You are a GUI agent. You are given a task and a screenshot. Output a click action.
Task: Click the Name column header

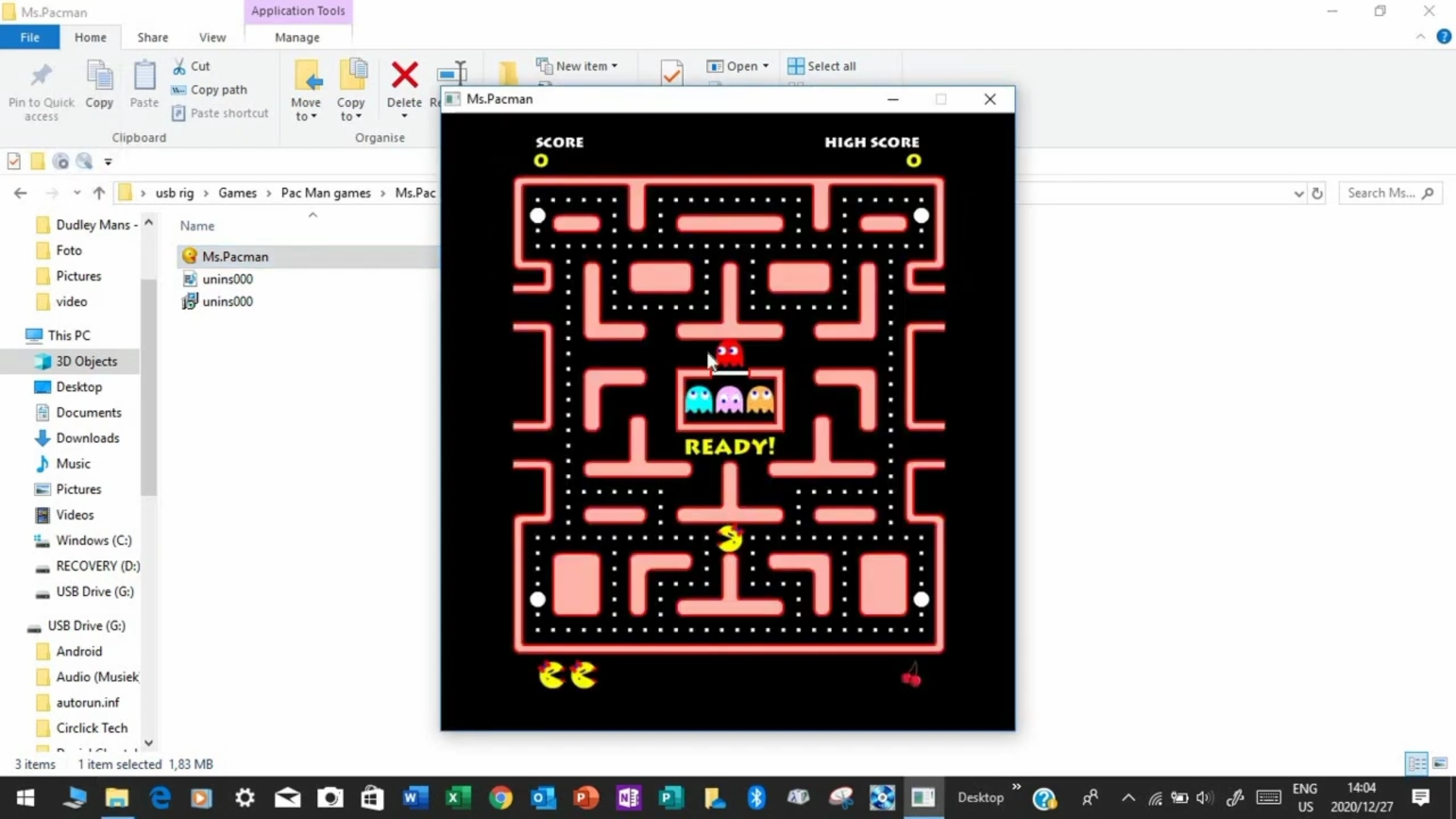click(x=197, y=226)
